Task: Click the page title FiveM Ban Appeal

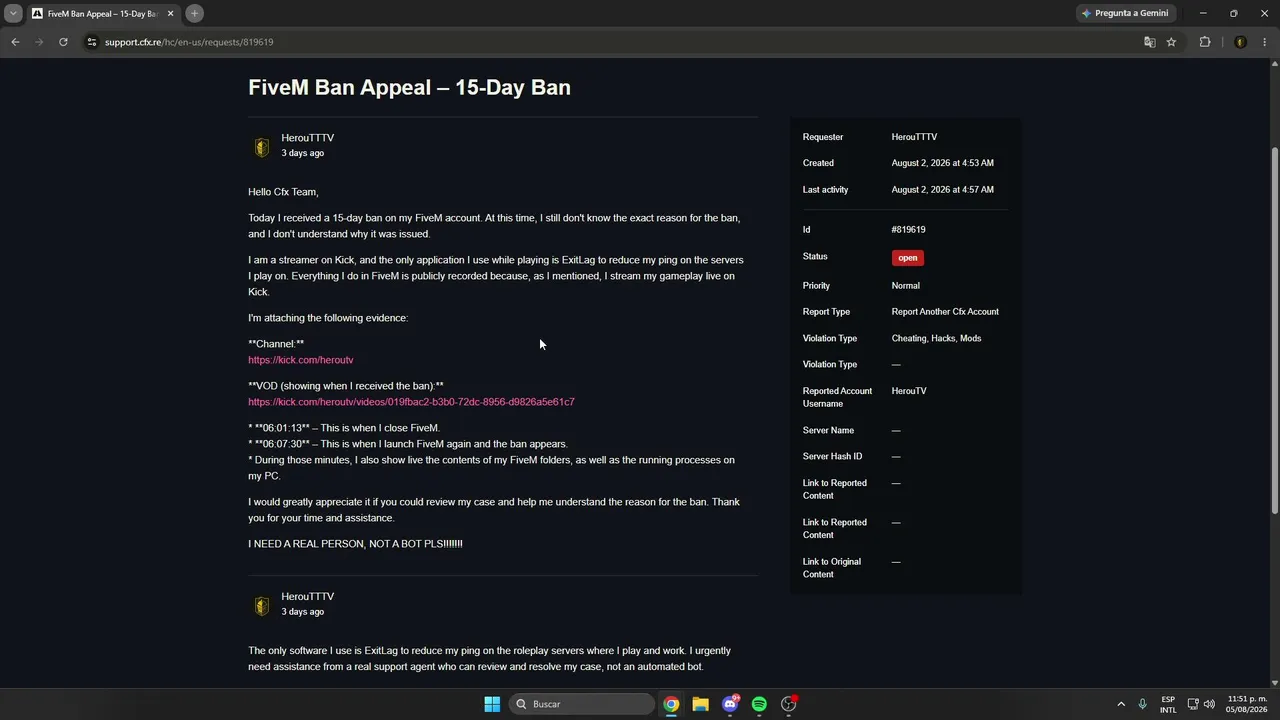Action: (x=409, y=87)
